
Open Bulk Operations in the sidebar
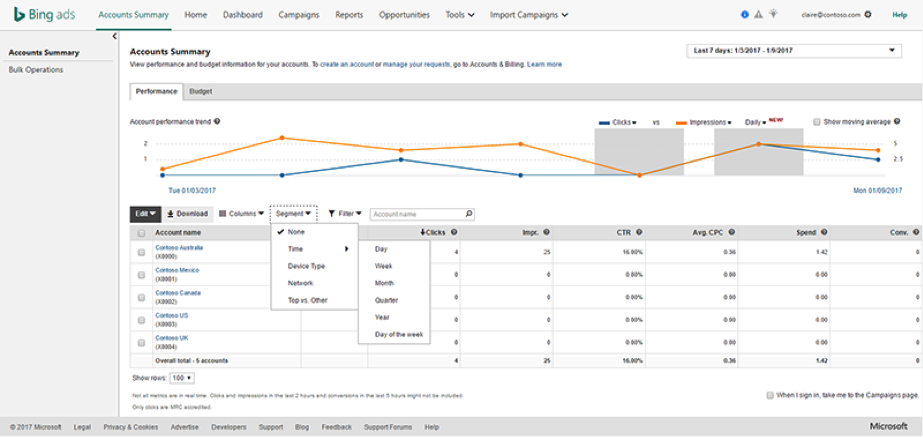[x=36, y=69]
